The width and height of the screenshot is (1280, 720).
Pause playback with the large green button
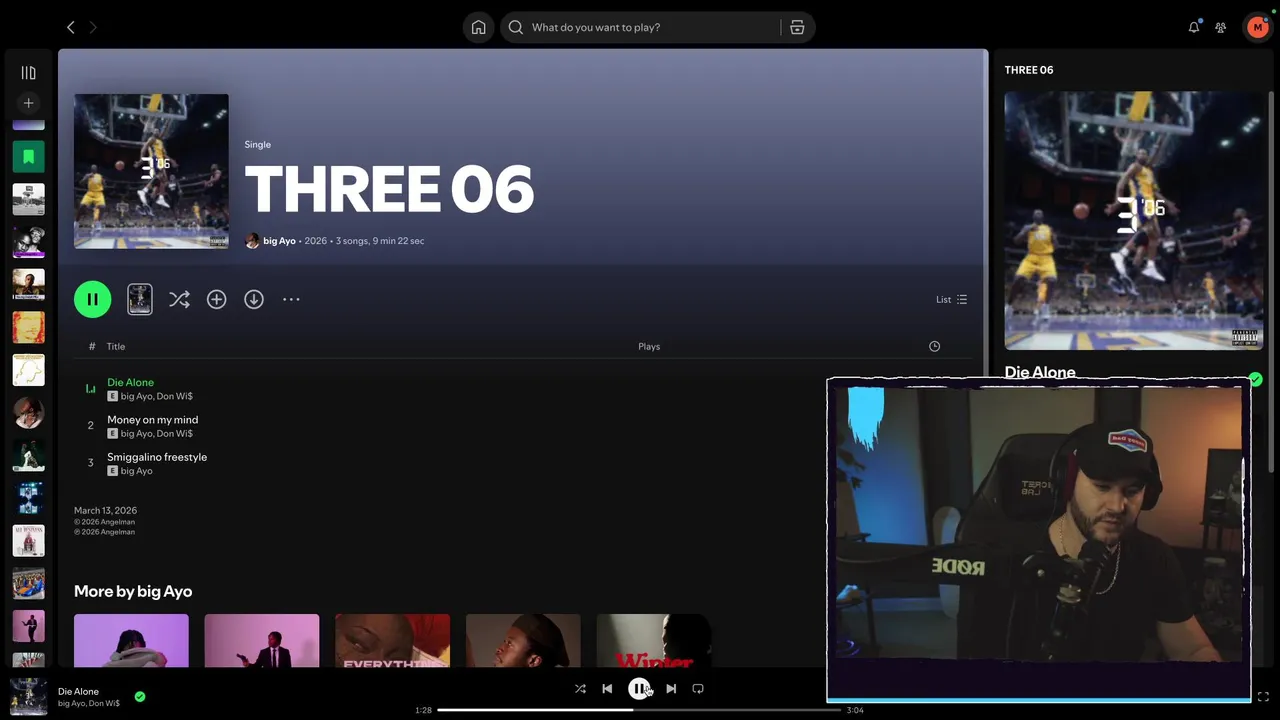click(x=92, y=299)
